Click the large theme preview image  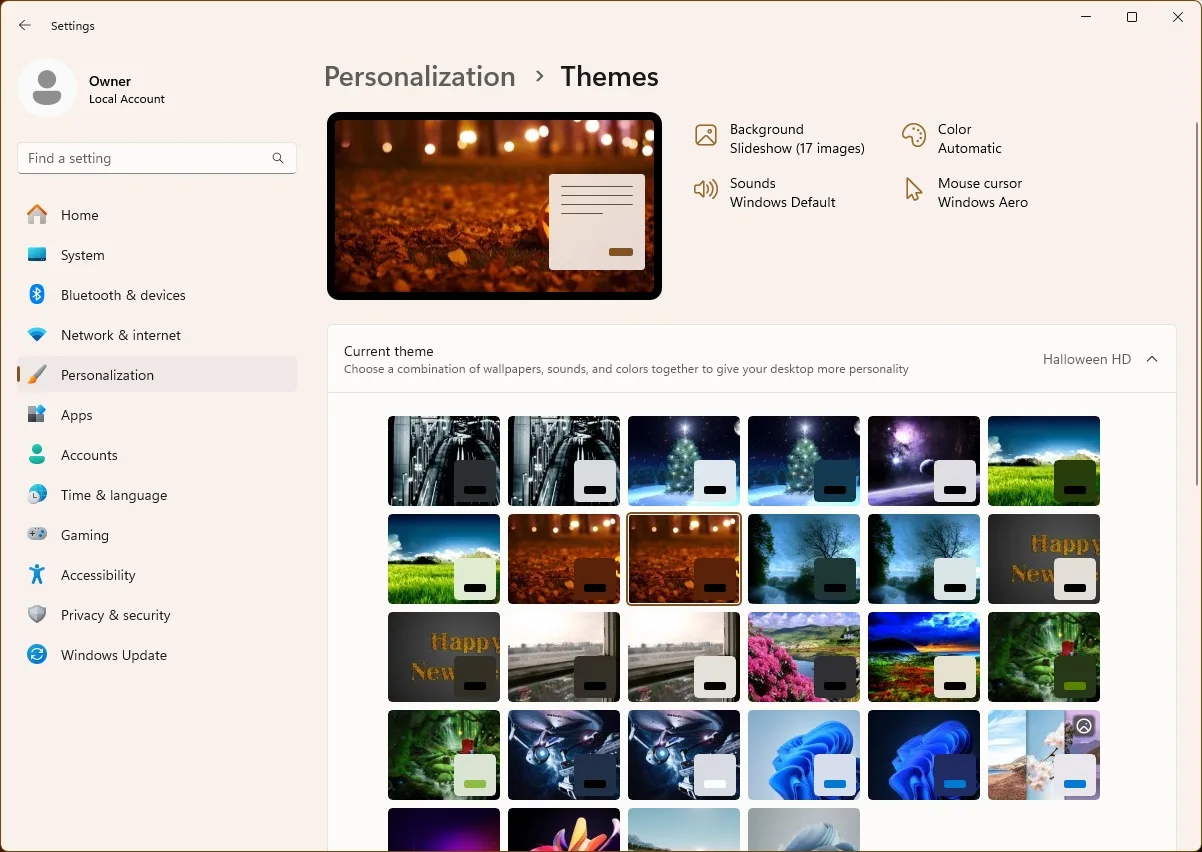pyautogui.click(x=494, y=206)
